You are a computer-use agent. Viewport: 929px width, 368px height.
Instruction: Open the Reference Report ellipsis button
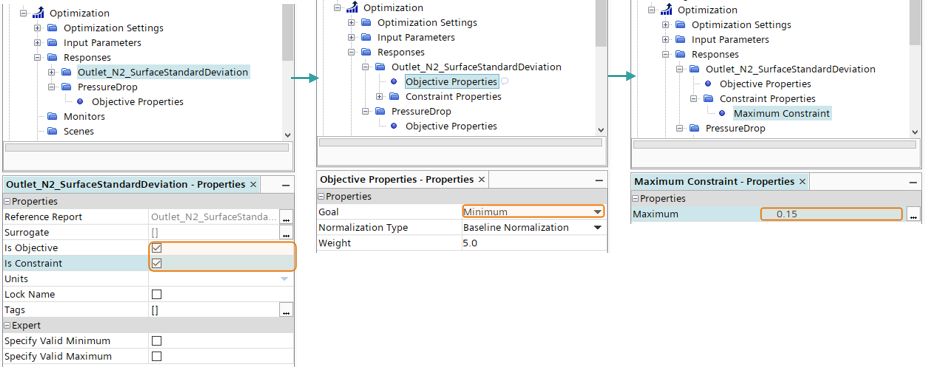(x=287, y=217)
